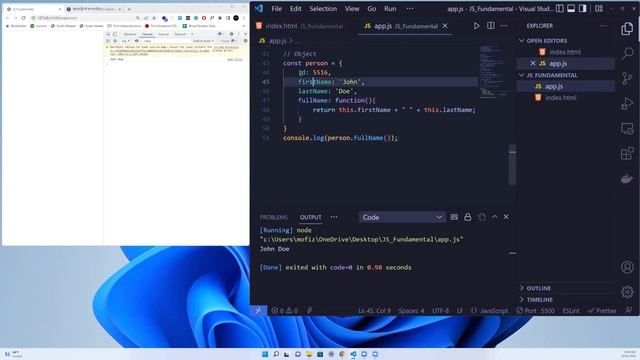Show more panel tabs ellipsis
The height and width of the screenshot is (360, 640).
pos(334,217)
